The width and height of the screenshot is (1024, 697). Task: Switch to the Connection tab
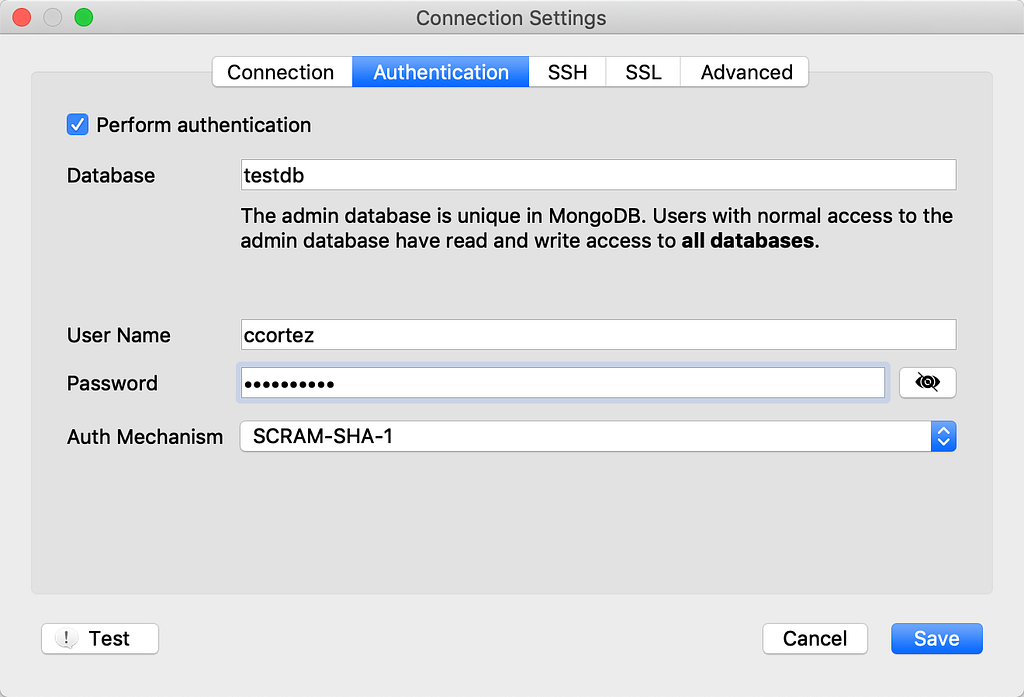coord(281,72)
